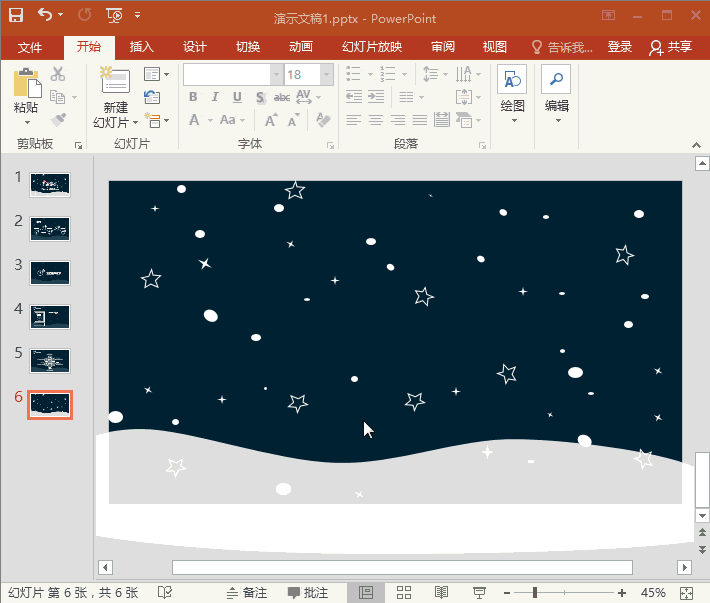This screenshot has height=603, width=710.
Task: Open the Insert (插入) ribbon tab
Action: click(142, 47)
